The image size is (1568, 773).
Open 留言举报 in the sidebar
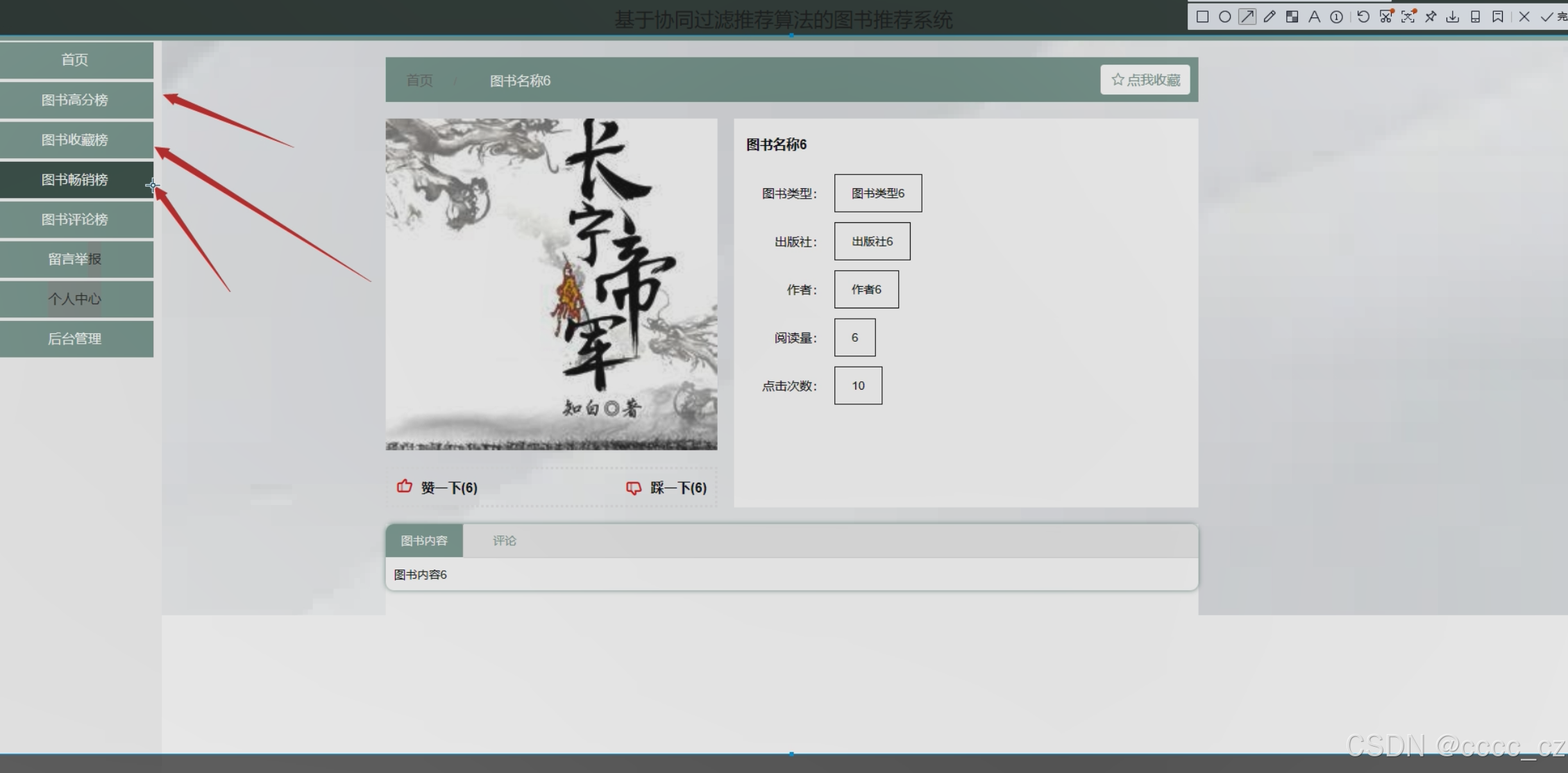(76, 259)
